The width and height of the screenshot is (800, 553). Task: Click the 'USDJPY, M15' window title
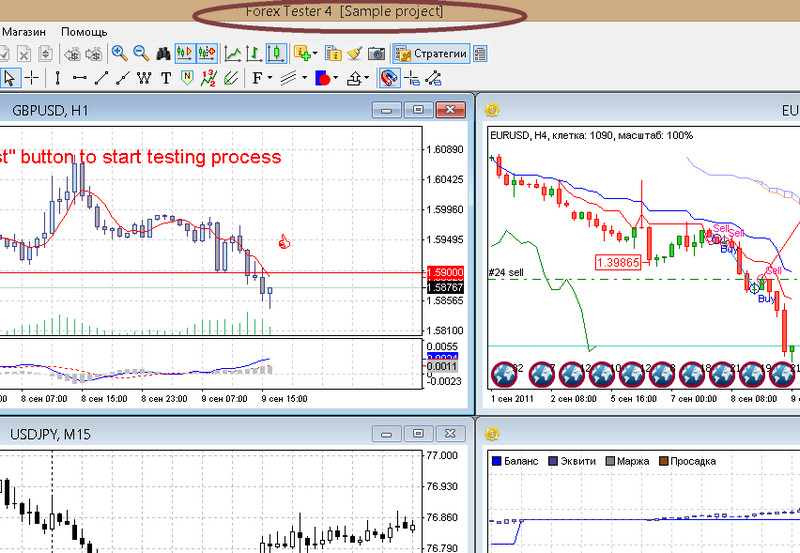coord(50,434)
